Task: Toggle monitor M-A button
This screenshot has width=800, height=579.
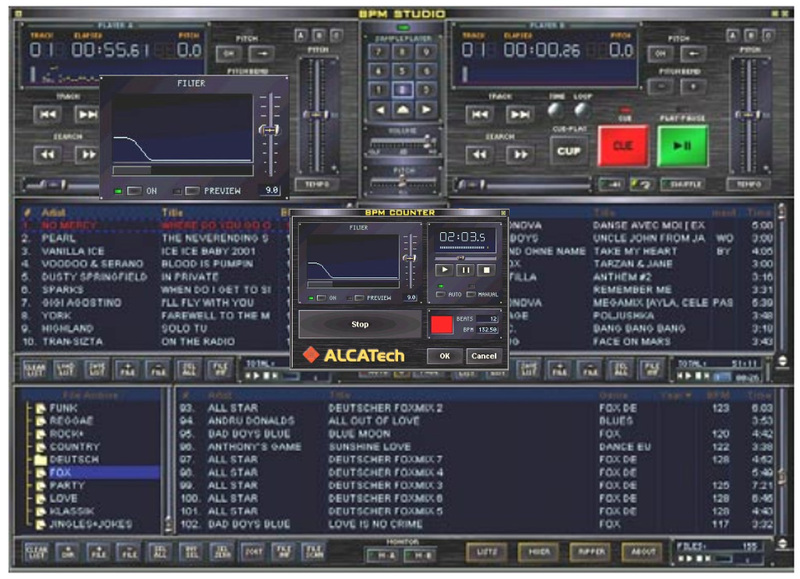Action: coord(383,555)
